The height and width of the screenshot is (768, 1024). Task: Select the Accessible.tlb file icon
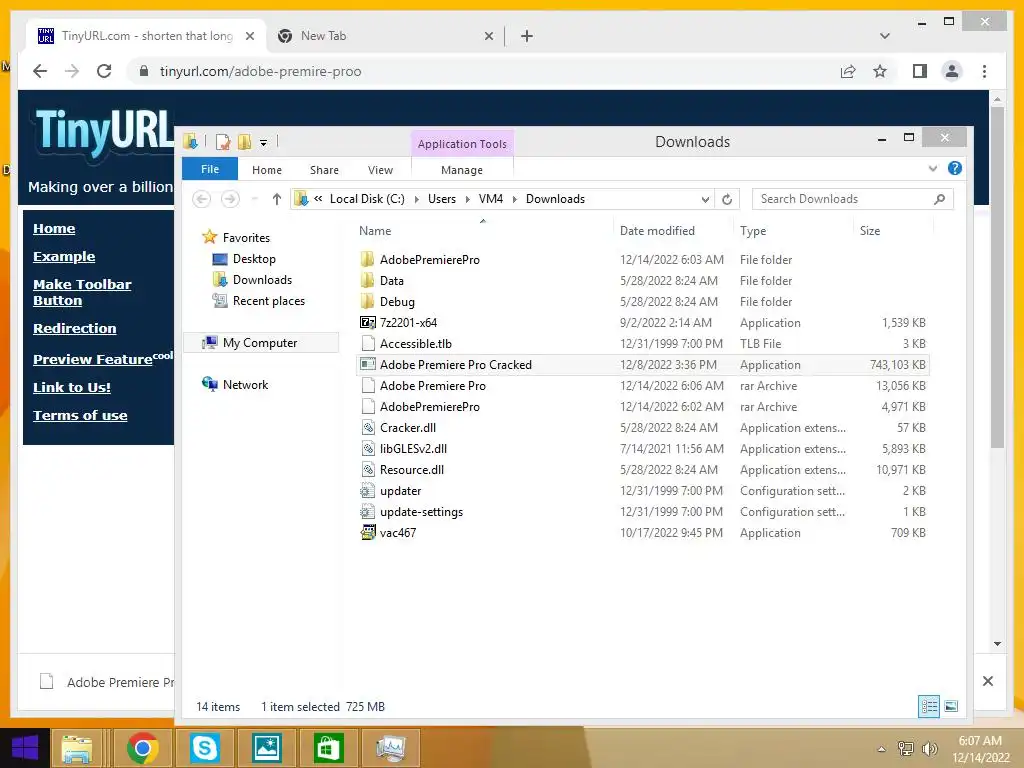tap(368, 344)
